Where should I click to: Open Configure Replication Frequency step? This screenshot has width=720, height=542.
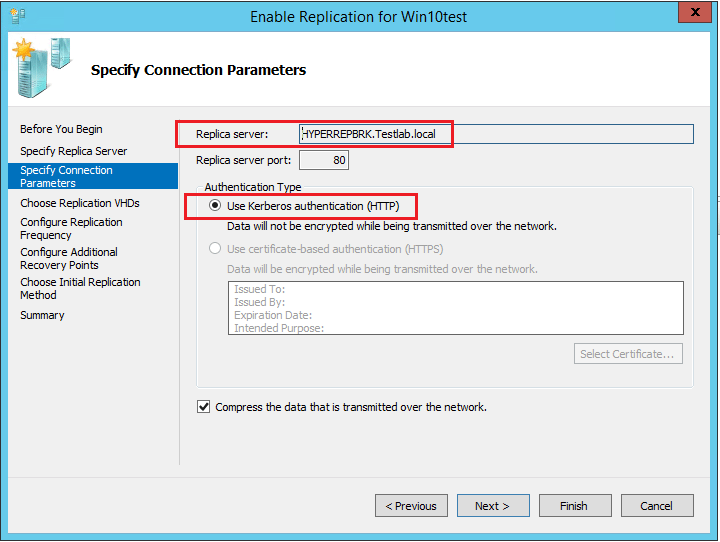(x=71, y=228)
